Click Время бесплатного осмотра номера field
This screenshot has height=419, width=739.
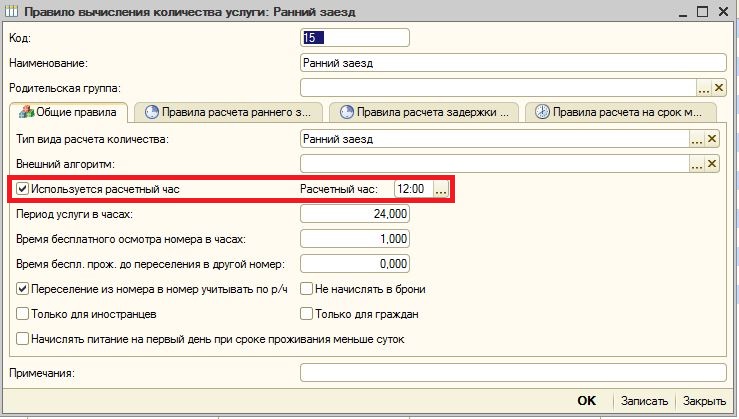(355, 239)
